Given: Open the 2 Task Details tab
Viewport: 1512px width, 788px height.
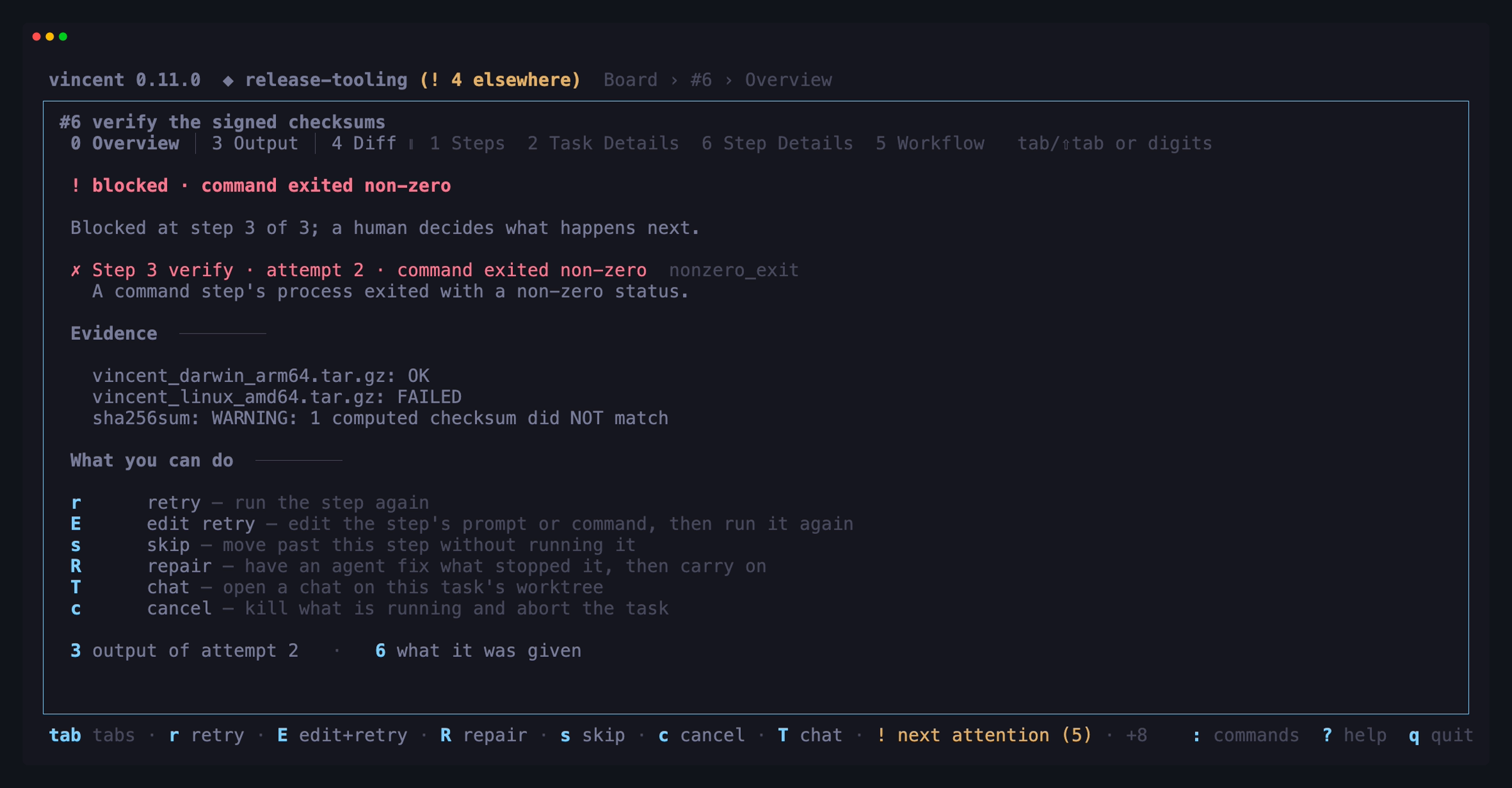Looking at the screenshot, I should 603,143.
